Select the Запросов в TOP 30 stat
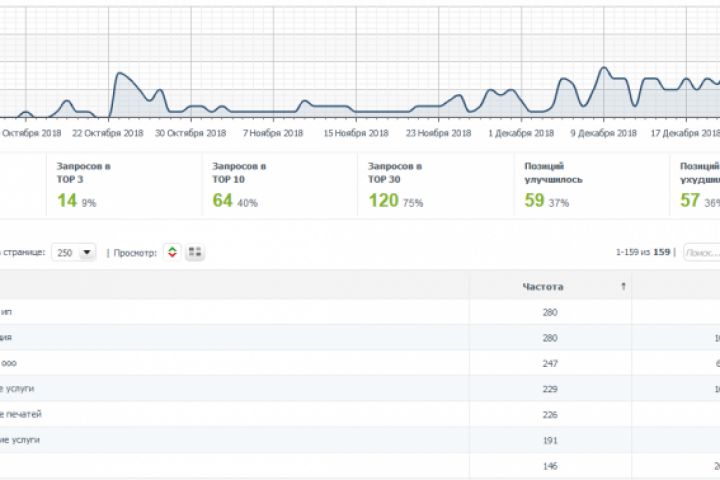 (x=436, y=185)
